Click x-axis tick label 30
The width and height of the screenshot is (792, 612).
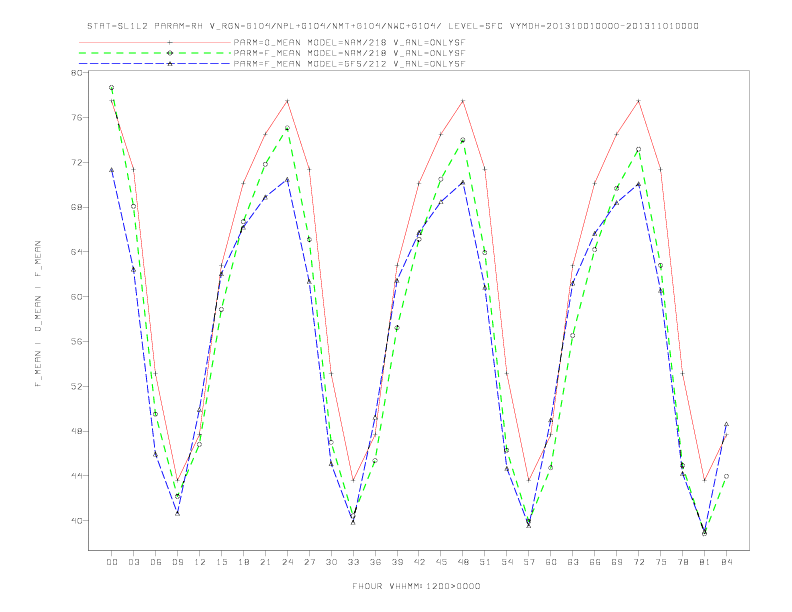(331, 562)
